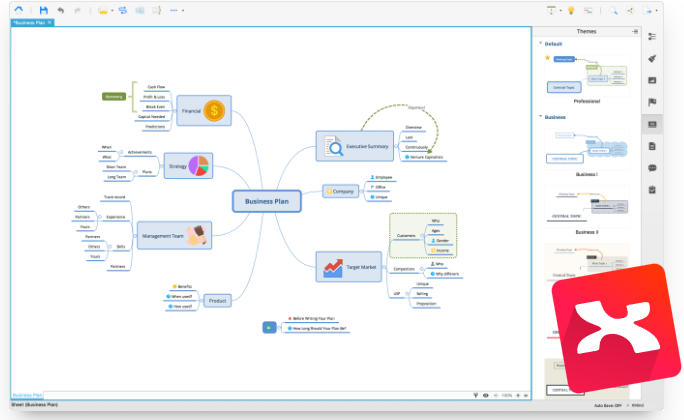Open the Outline panel in the right sidebar
Viewport: 684px width, 420px height.
tap(652, 36)
